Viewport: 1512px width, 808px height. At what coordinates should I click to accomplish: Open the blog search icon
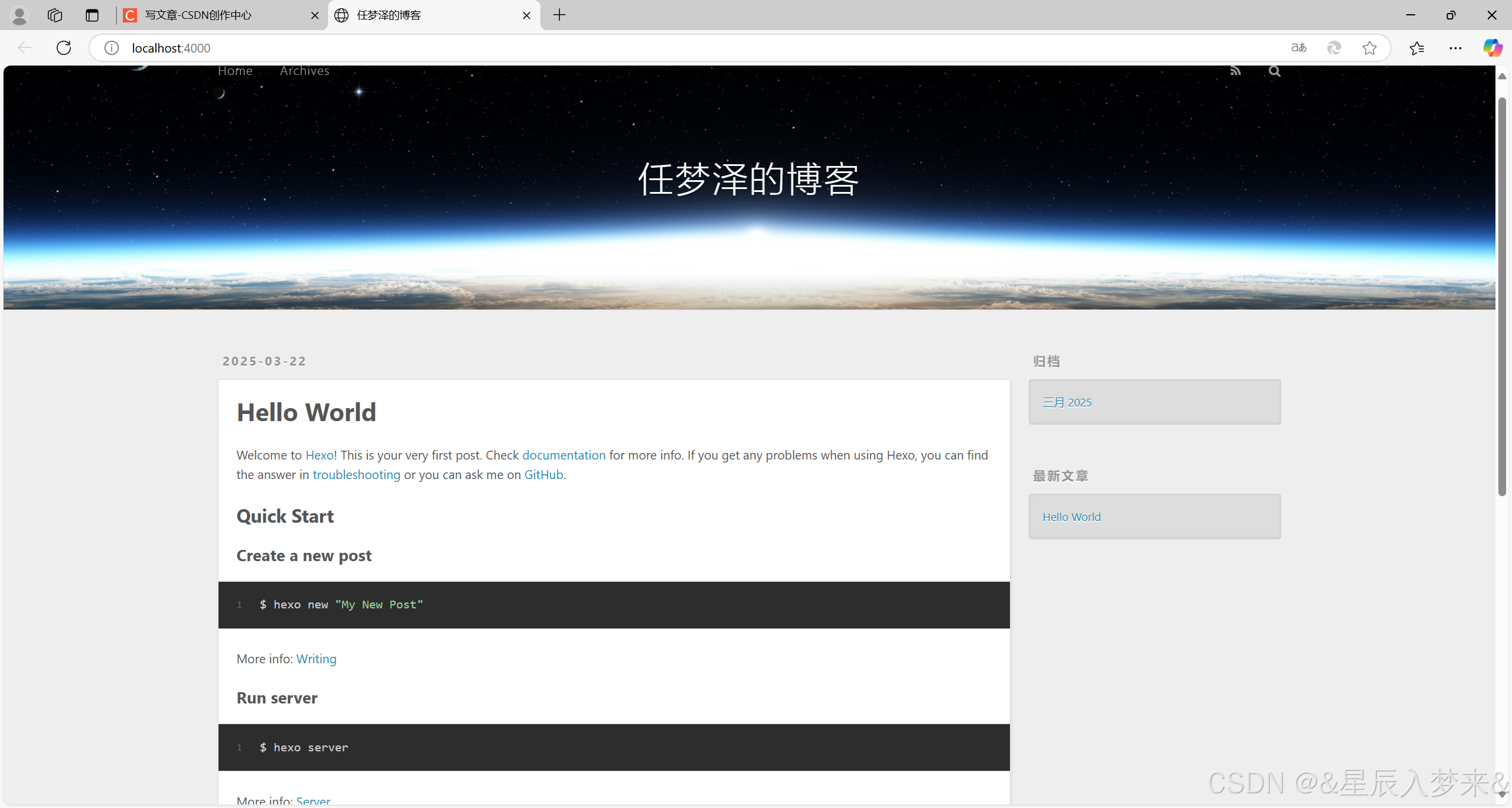(x=1274, y=70)
